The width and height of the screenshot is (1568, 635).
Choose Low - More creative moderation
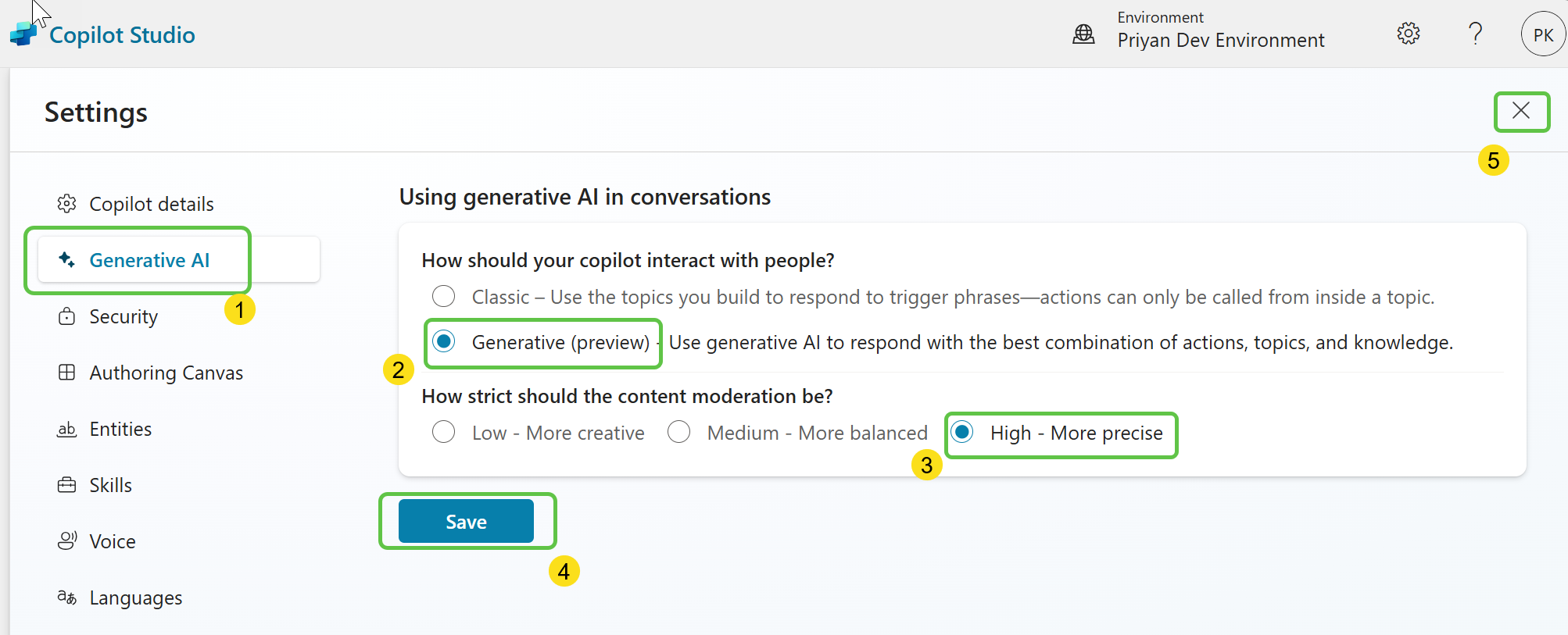(444, 432)
